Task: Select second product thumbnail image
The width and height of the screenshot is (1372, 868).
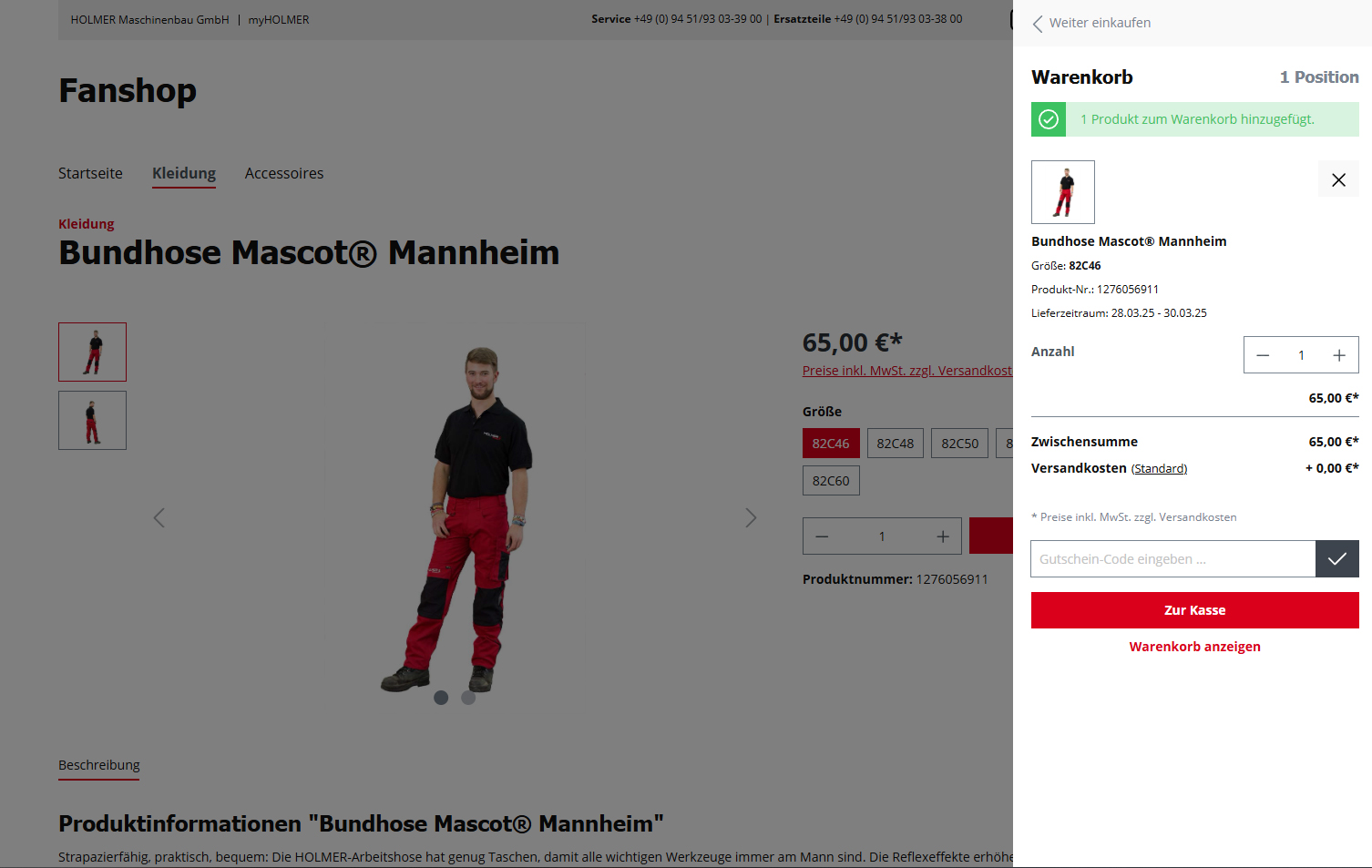Action: (x=92, y=421)
